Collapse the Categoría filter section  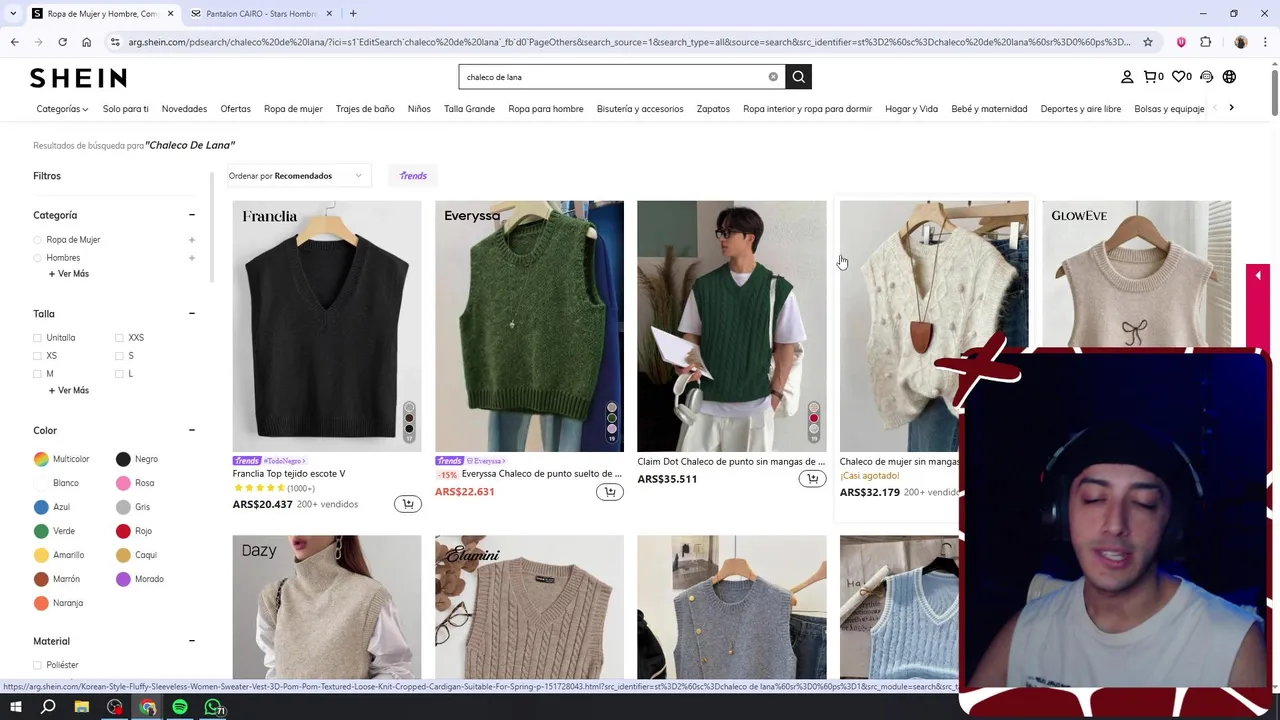pos(191,215)
